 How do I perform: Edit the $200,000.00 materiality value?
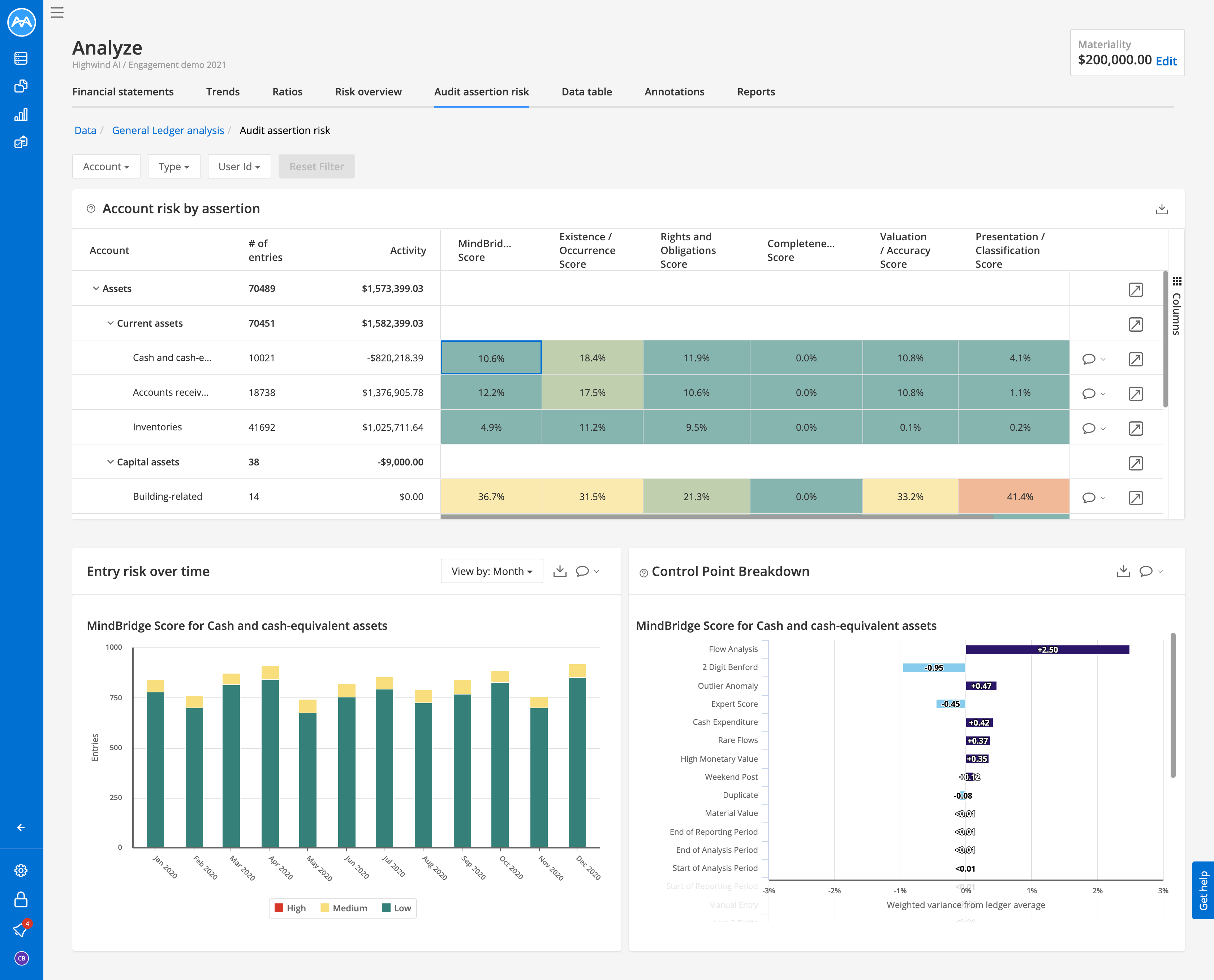tap(1166, 61)
